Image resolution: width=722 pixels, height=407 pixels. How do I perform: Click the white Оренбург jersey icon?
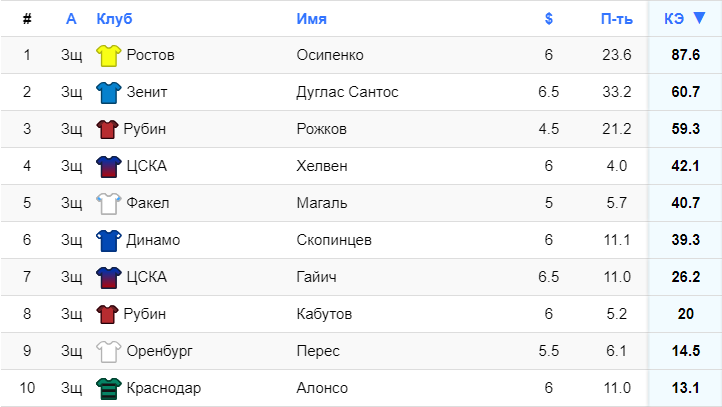click(x=109, y=352)
